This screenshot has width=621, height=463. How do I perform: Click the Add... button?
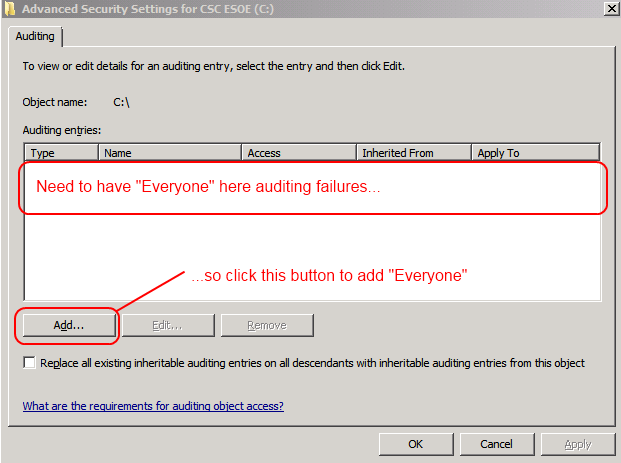(x=69, y=325)
